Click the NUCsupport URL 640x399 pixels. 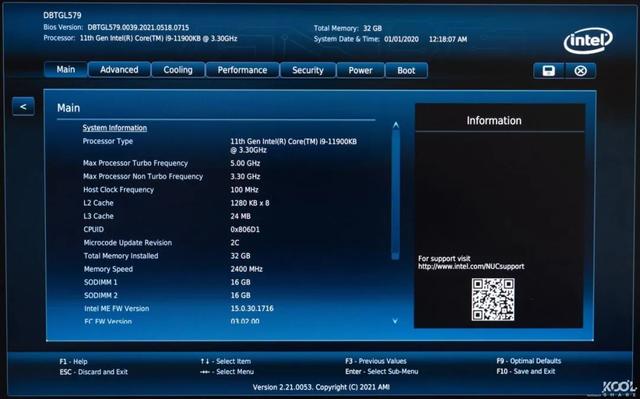pos(471,266)
